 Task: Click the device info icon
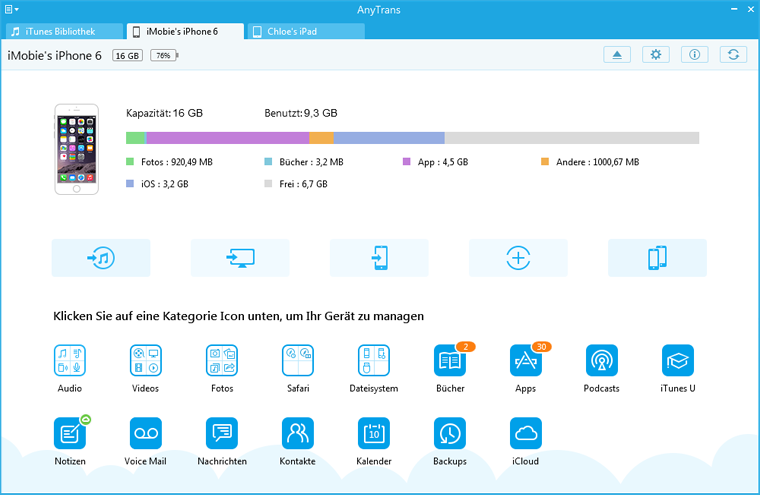click(x=695, y=55)
